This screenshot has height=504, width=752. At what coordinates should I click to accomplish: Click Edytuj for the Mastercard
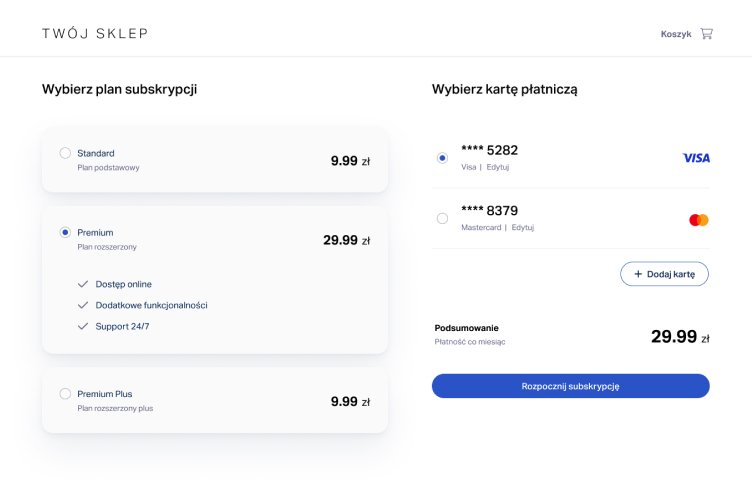pos(522,228)
